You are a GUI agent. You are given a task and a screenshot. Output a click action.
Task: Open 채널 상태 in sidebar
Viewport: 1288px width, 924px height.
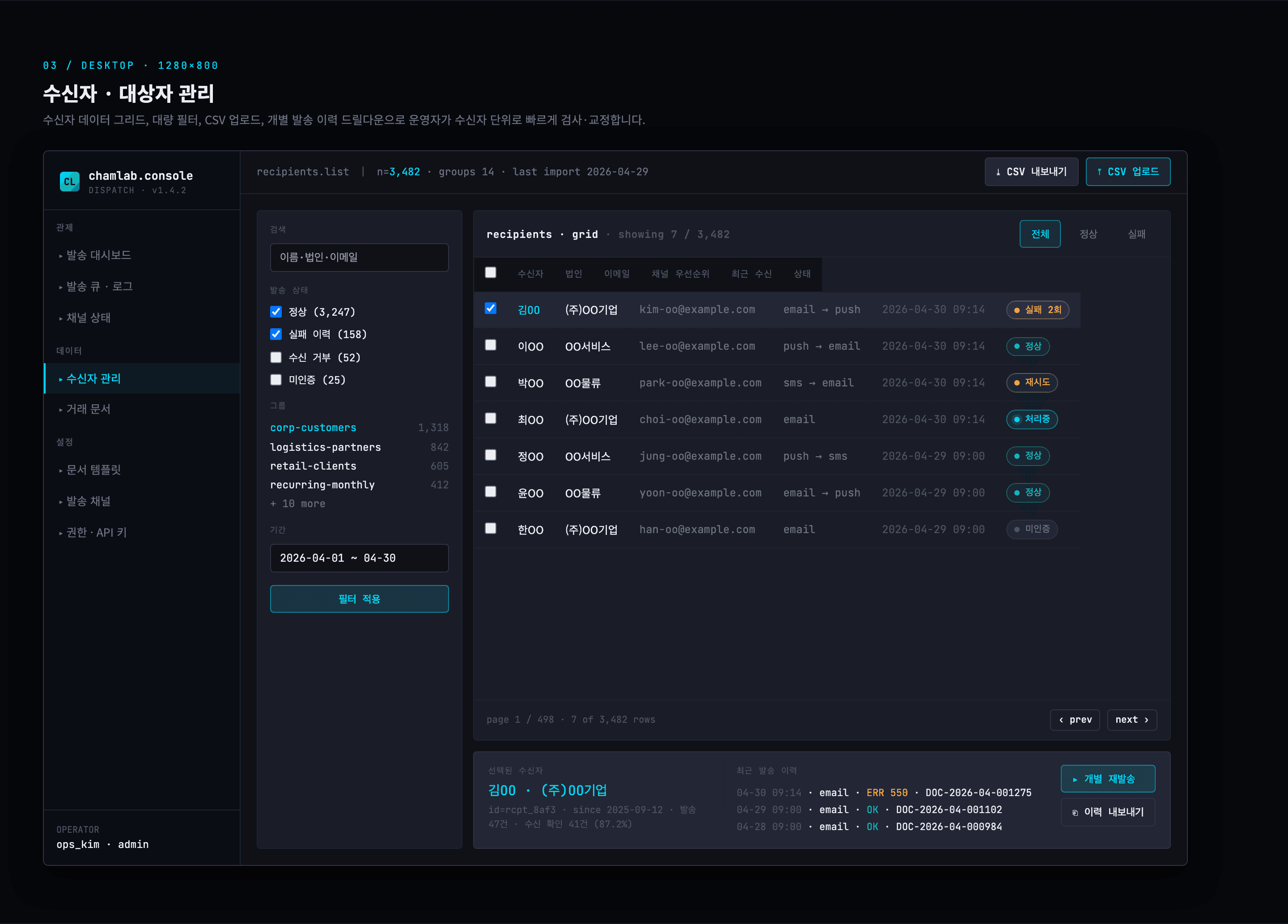pos(142,318)
